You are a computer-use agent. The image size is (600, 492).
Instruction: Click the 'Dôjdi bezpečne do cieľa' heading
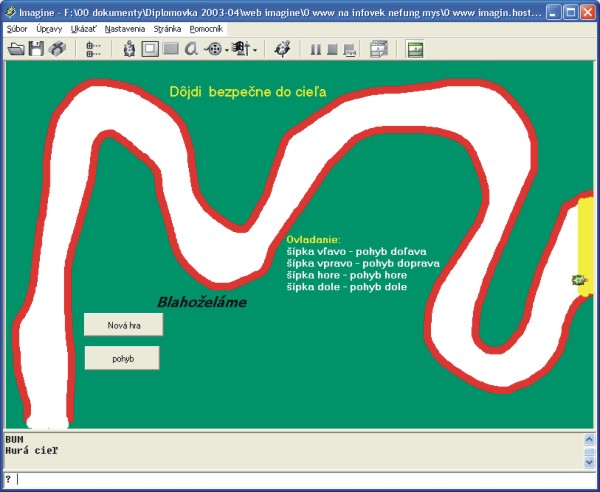248,92
